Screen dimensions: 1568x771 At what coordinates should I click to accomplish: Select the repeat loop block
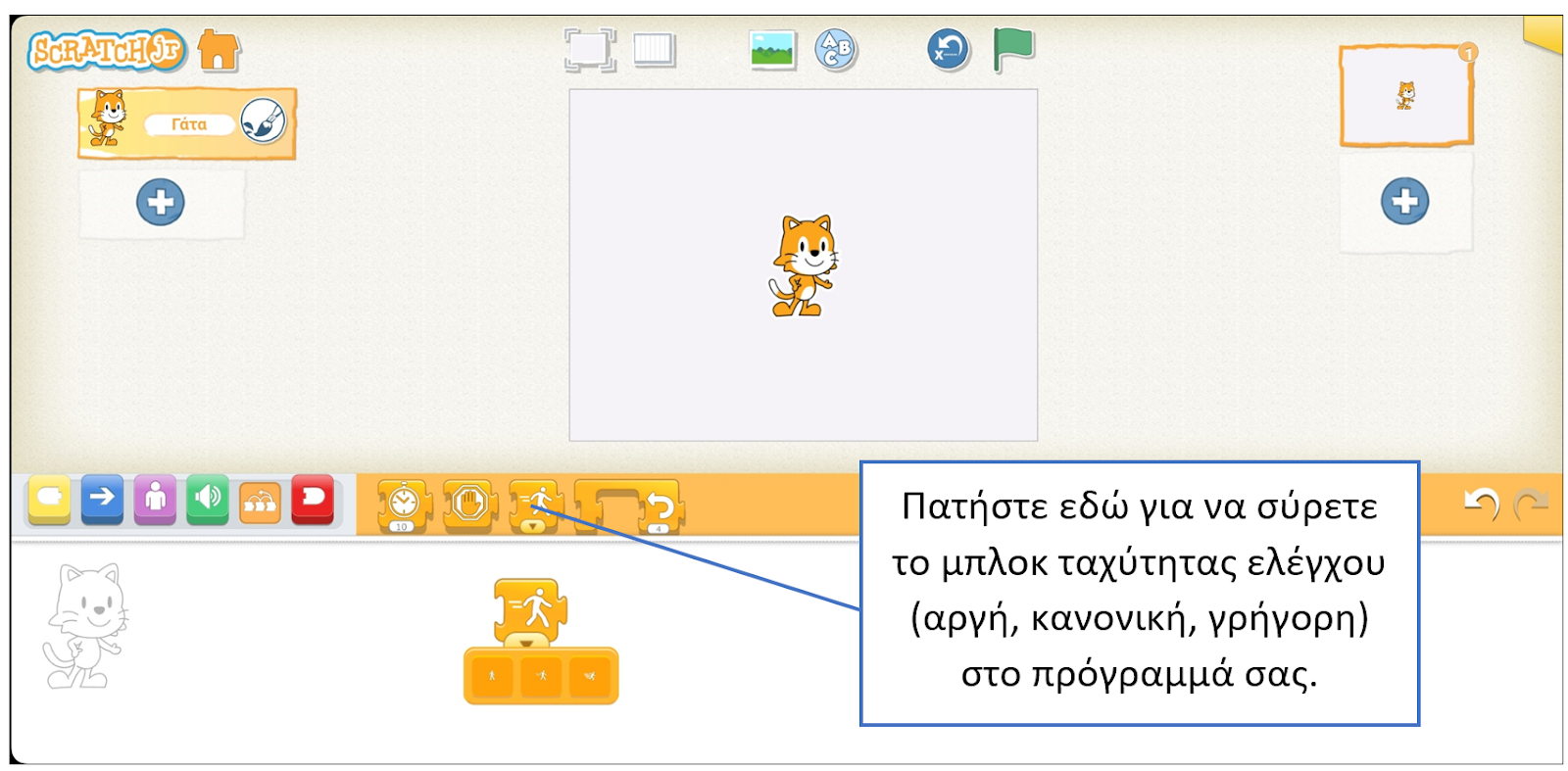(x=629, y=506)
